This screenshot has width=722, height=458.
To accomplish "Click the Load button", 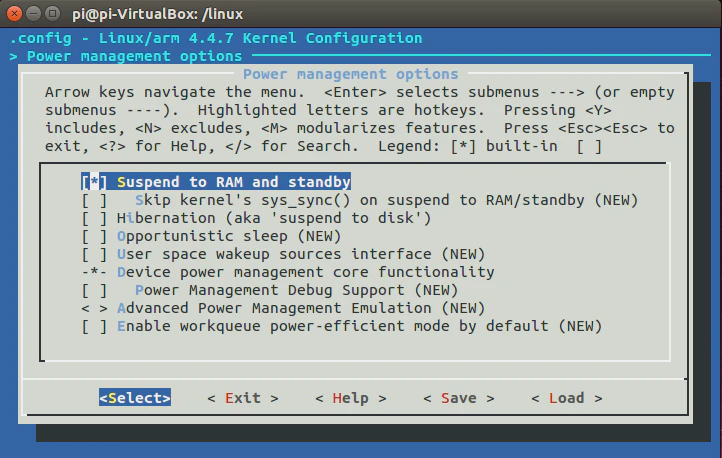I will pyautogui.click(x=566, y=398).
